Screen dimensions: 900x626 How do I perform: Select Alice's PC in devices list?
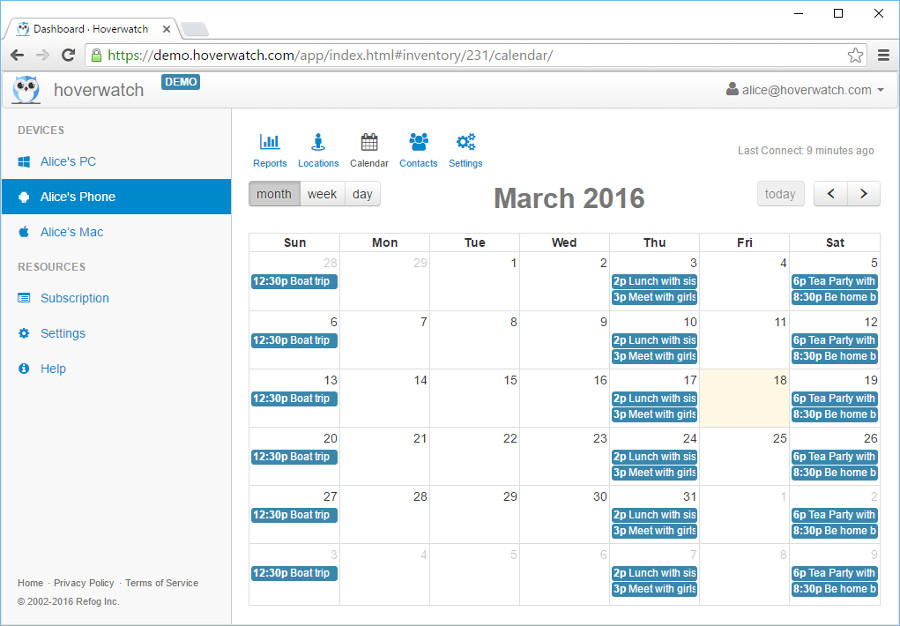pyautogui.click(x=68, y=162)
